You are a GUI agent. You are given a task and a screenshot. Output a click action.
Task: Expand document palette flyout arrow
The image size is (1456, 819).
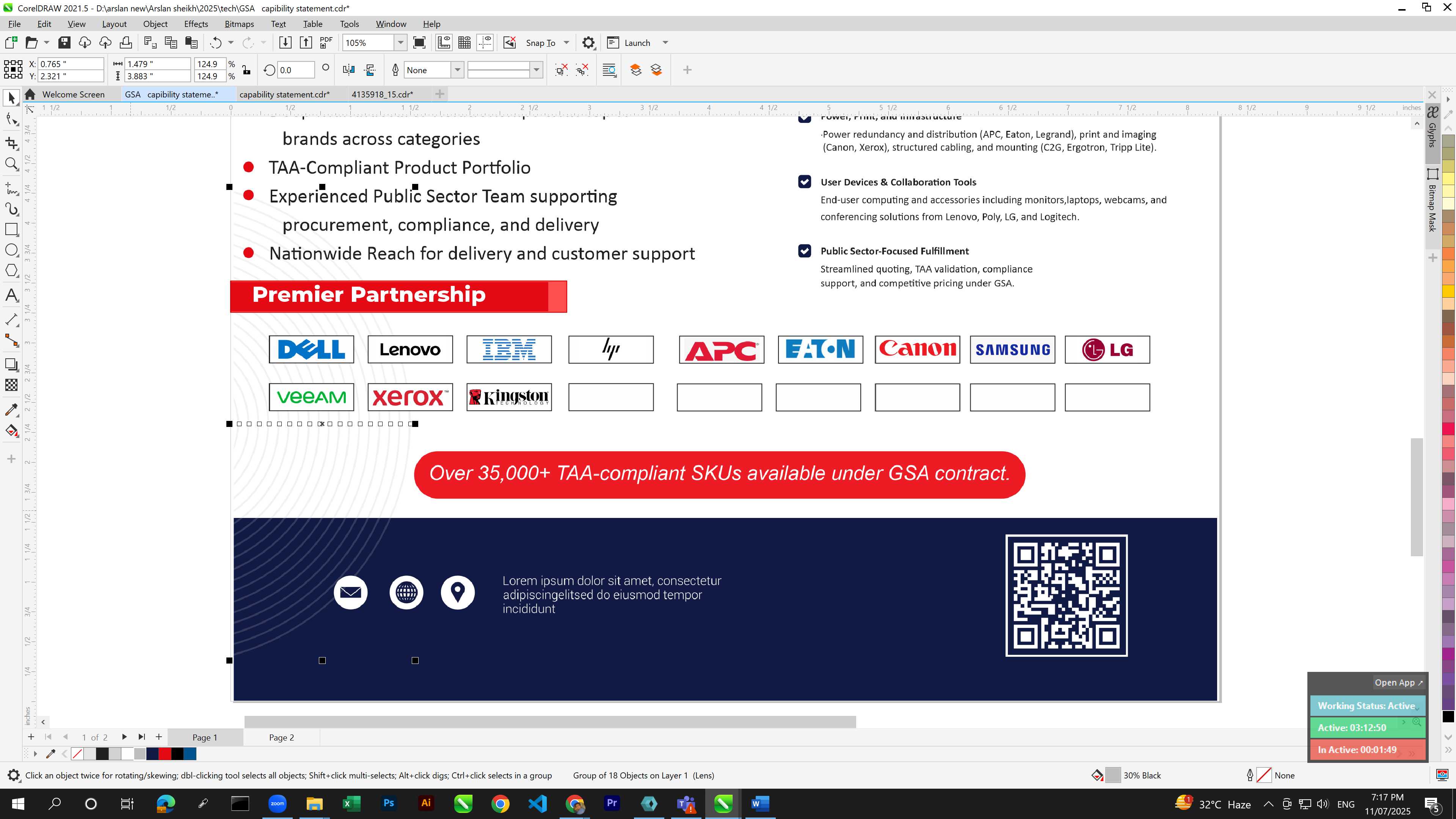35,753
